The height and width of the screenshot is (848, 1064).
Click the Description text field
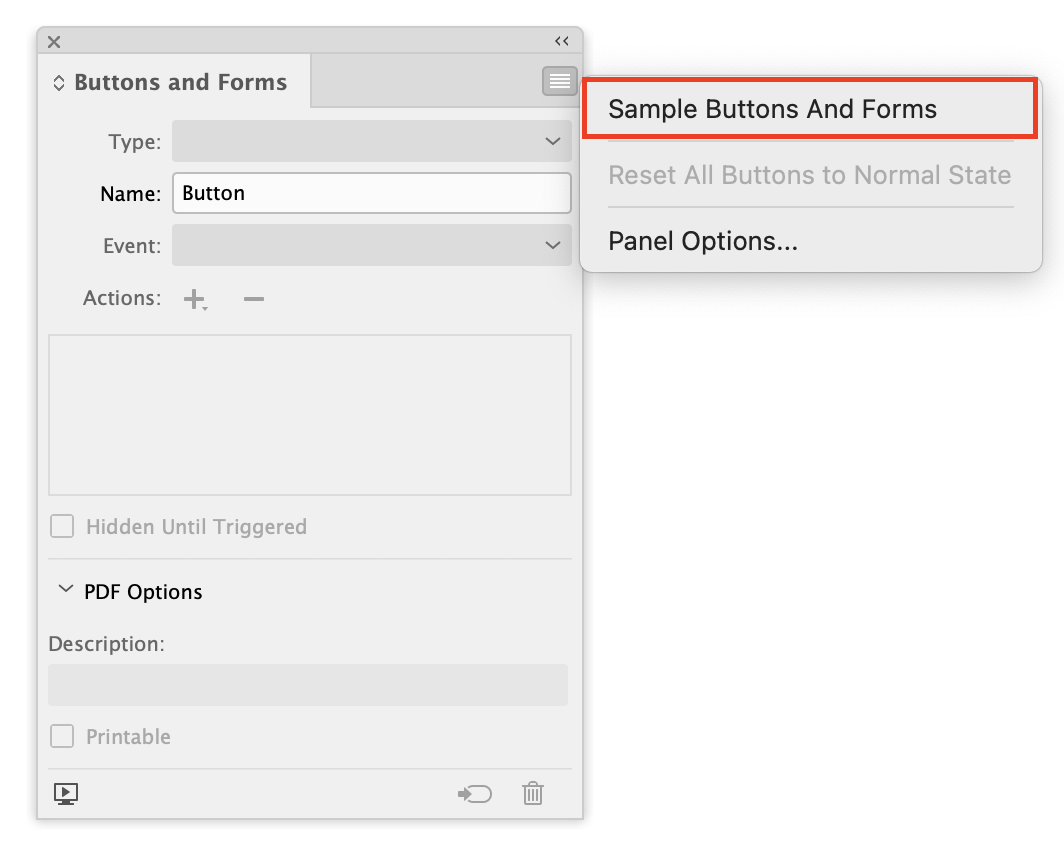[307, 684]
